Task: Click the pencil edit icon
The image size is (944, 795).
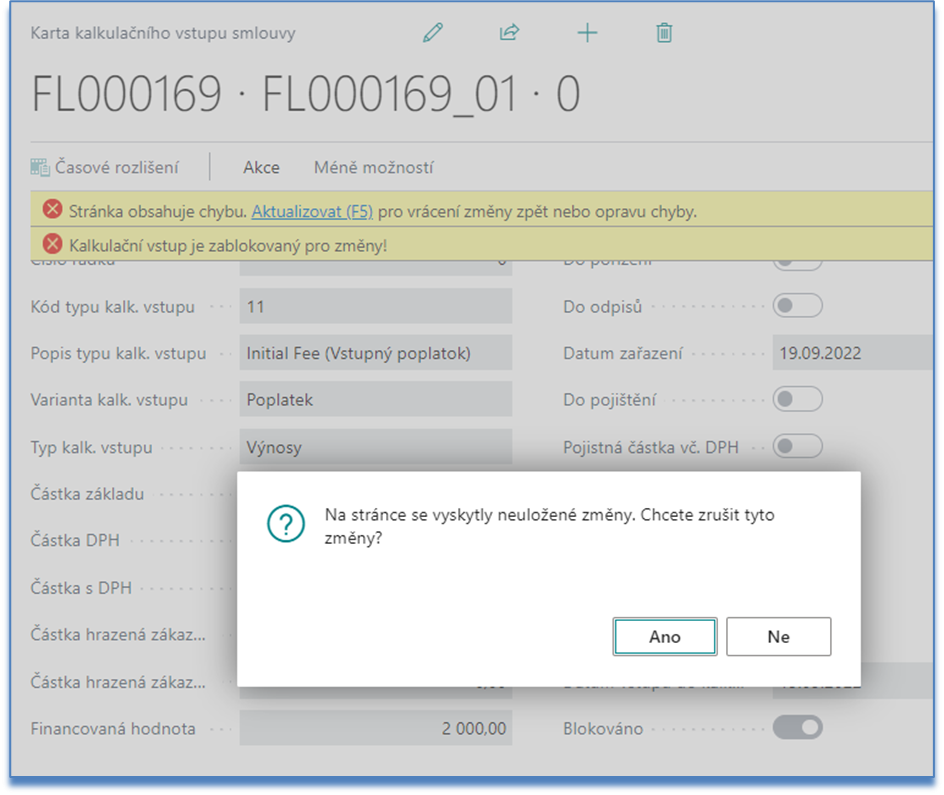Action: (x=432, y=33)
